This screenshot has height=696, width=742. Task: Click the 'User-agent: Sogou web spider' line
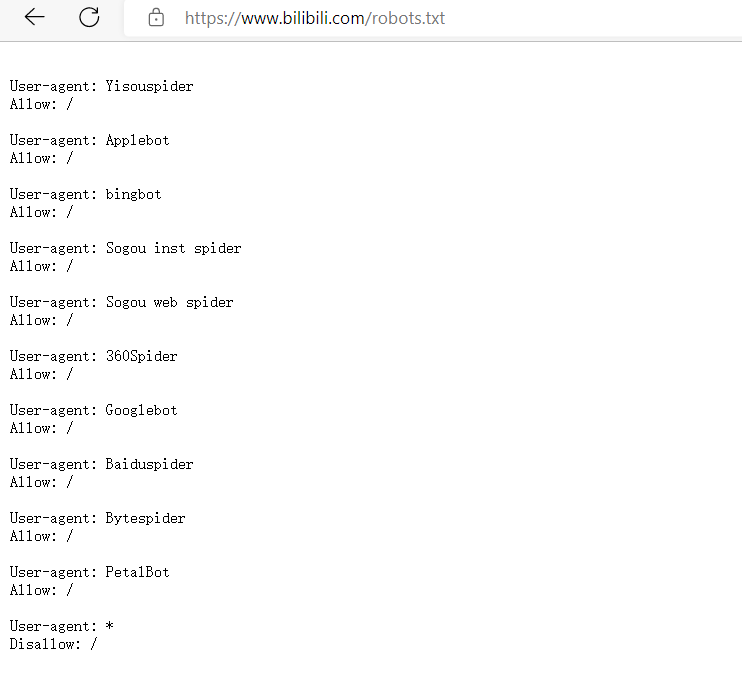coord(122,302)
